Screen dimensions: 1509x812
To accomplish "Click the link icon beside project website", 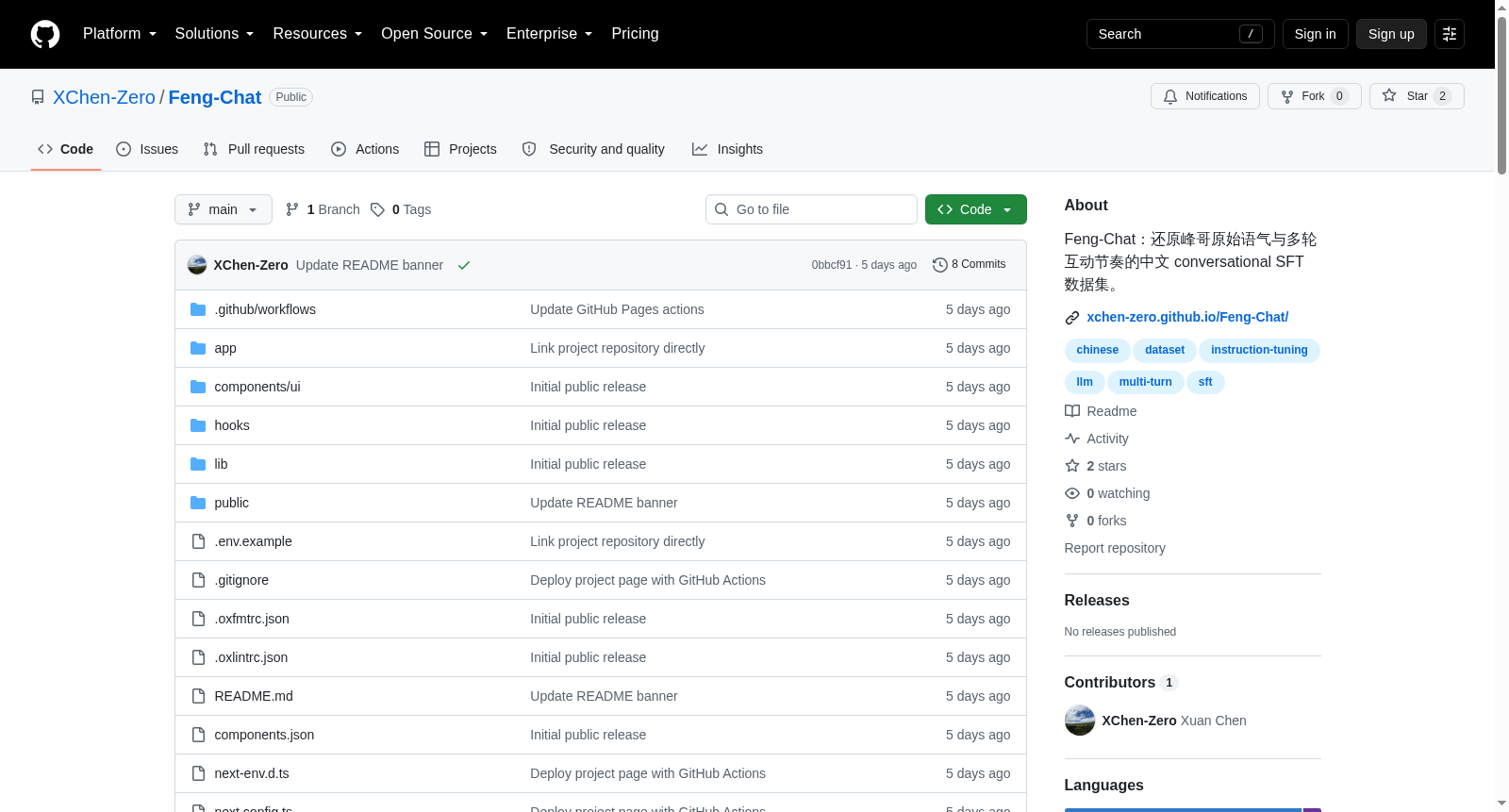I will (1072, 318).
